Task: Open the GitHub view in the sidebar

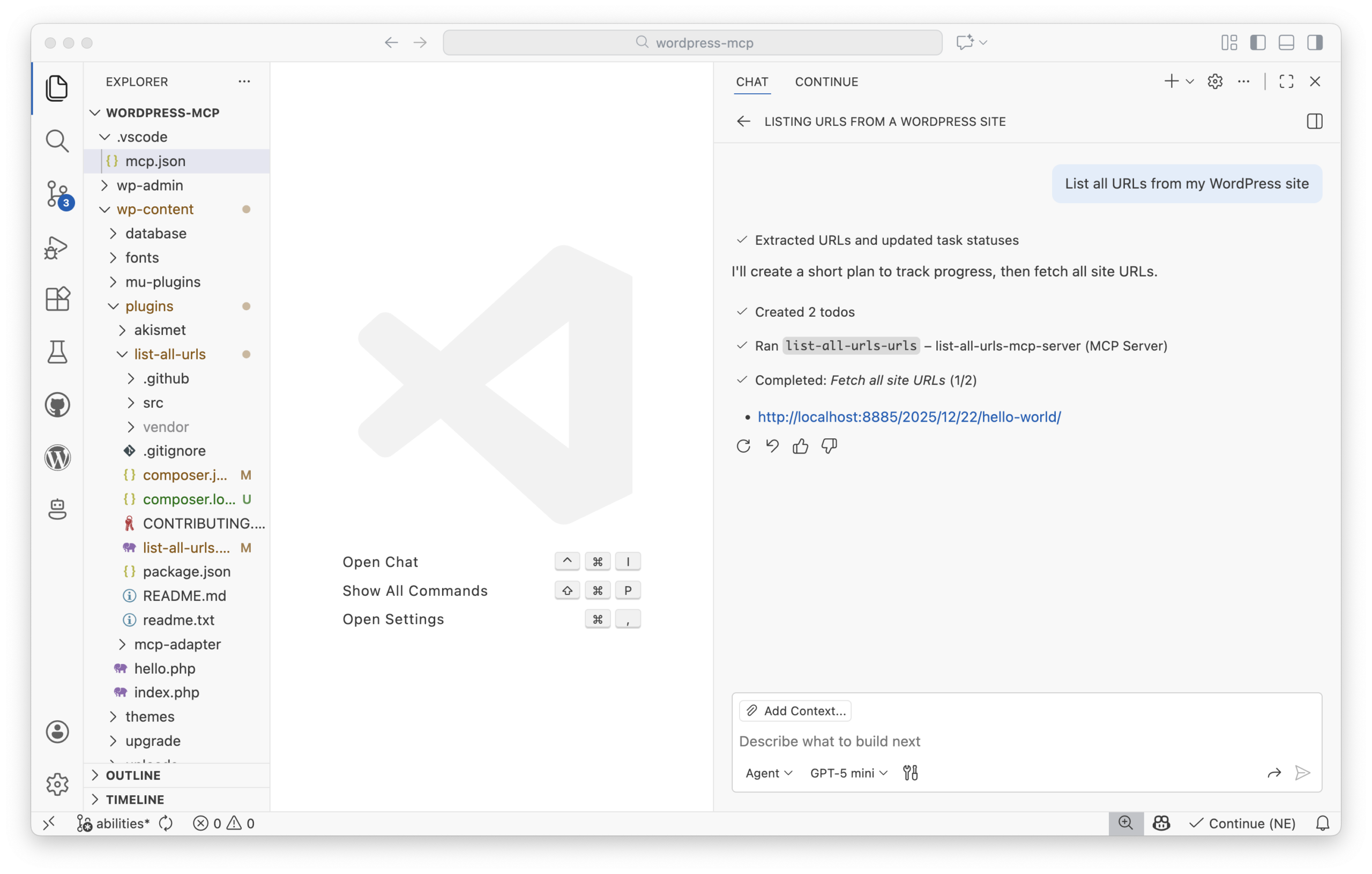Action: 57,405
